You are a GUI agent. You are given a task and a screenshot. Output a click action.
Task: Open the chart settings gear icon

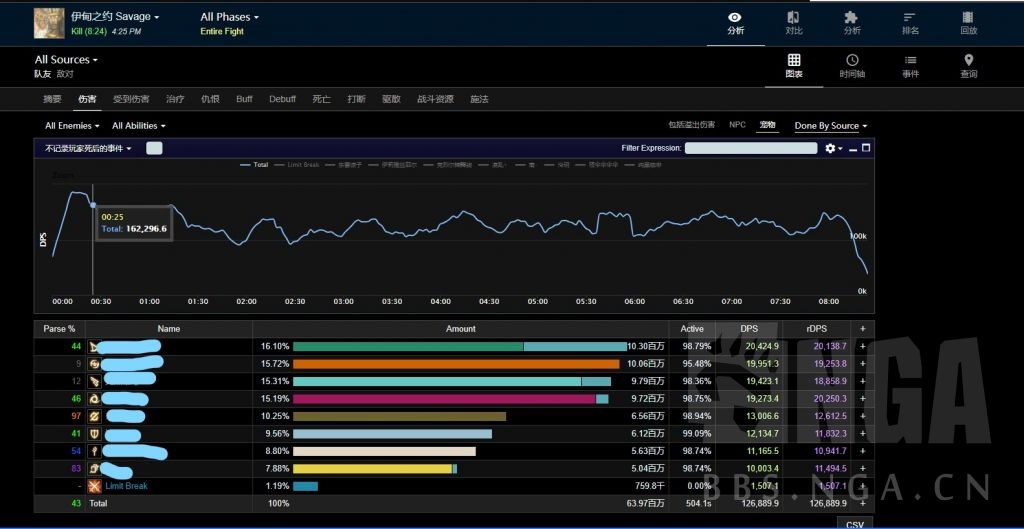pos(830,148)
